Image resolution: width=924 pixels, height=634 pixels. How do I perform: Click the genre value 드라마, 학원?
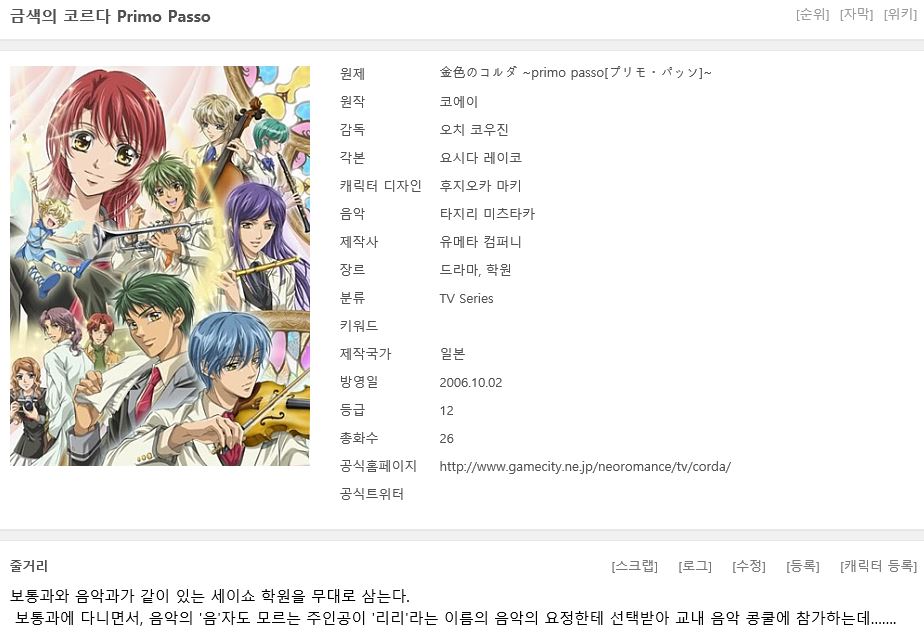click(x=476, y=270)
